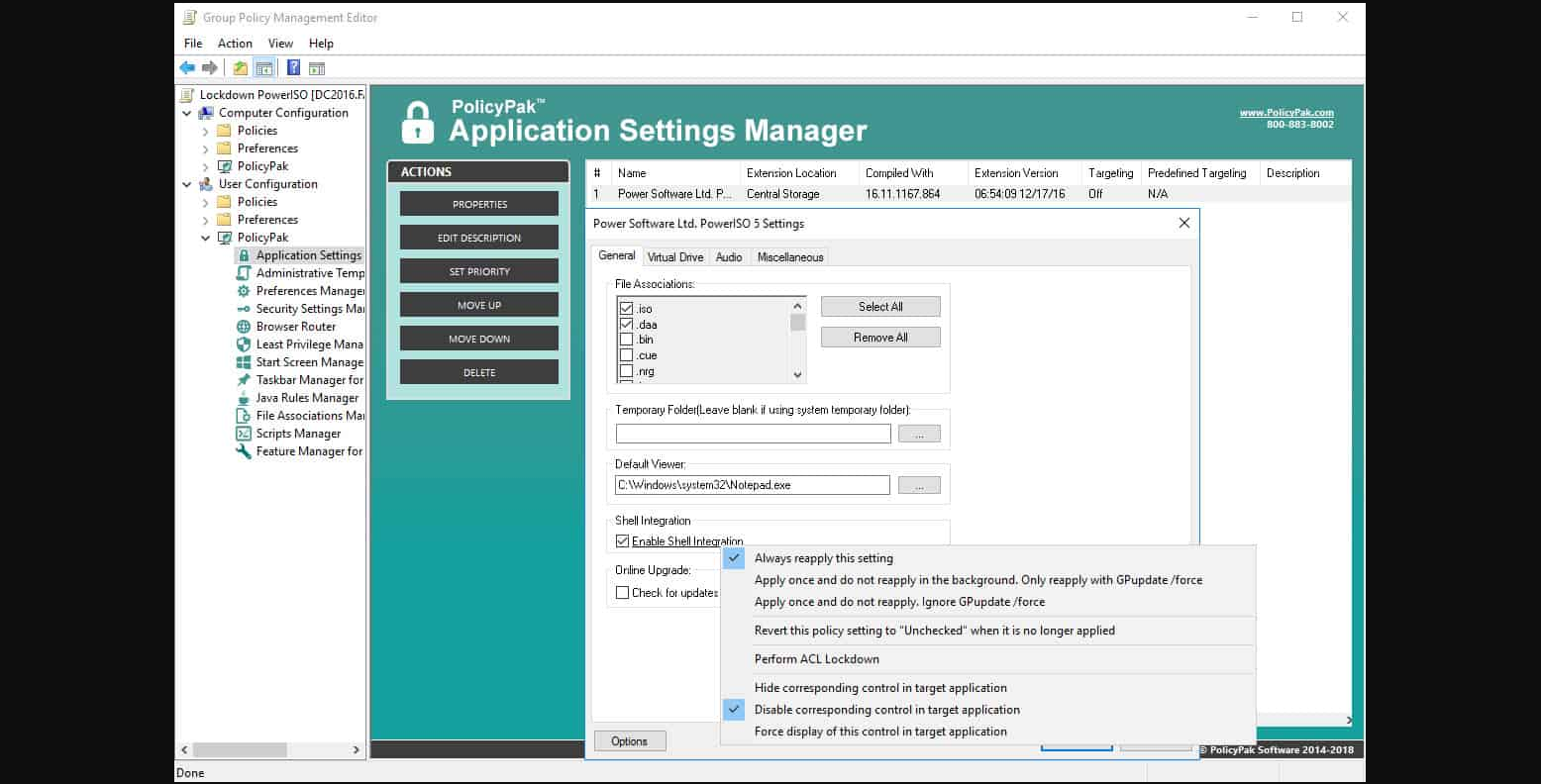Choose Perform ACL Lockdown
Screen dimensions: 1541x784
tap(988, 659)
